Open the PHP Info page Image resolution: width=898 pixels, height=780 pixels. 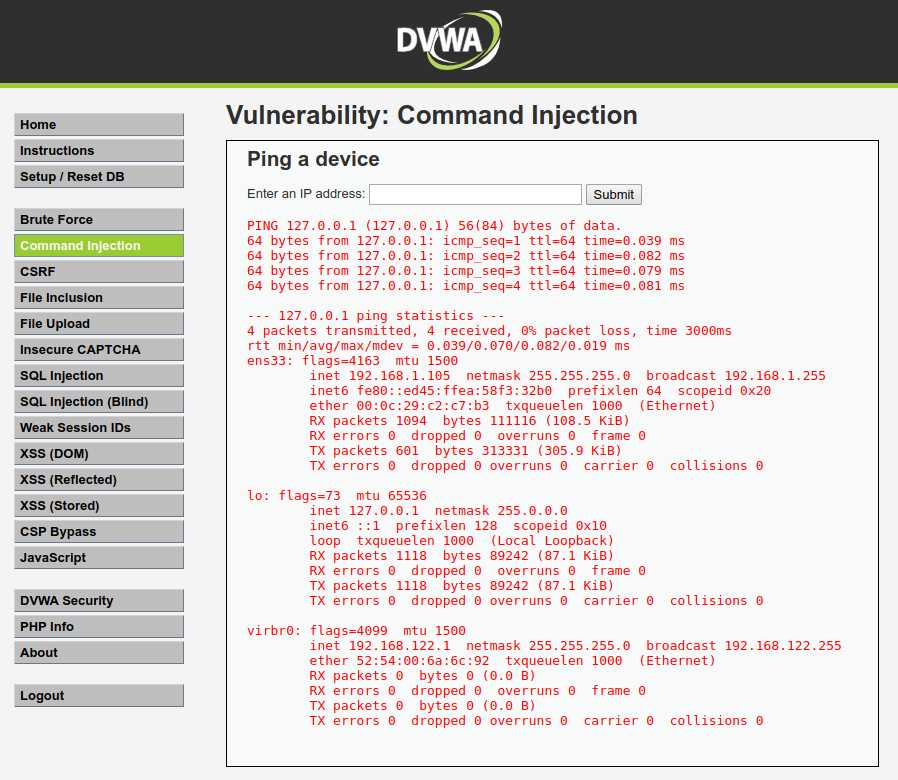[x=99, y=627]
